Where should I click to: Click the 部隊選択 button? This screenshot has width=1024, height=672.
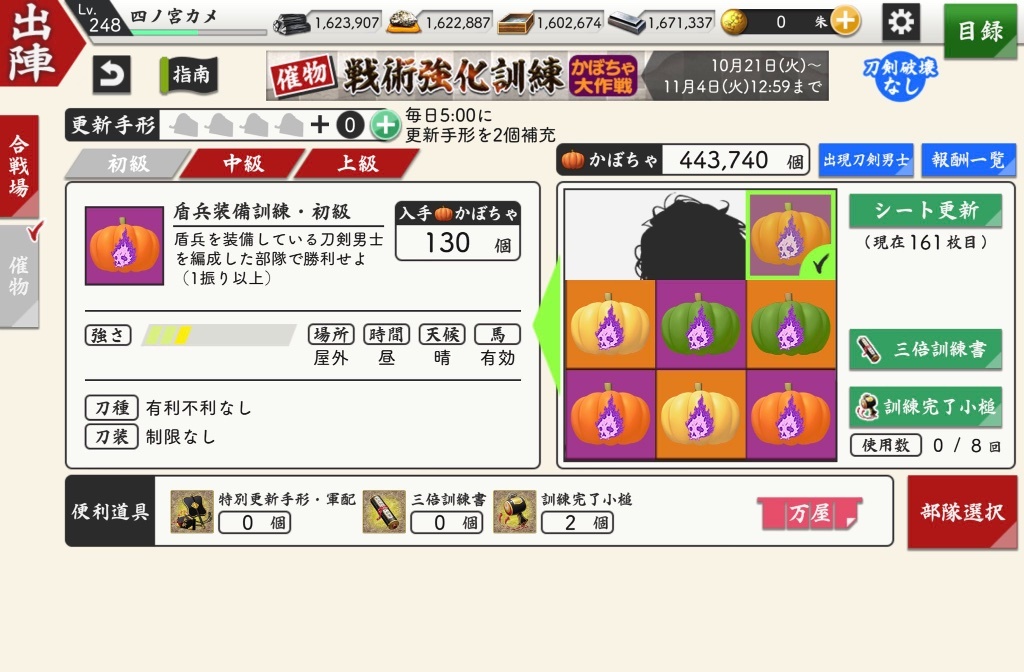[x=962, y=513]
